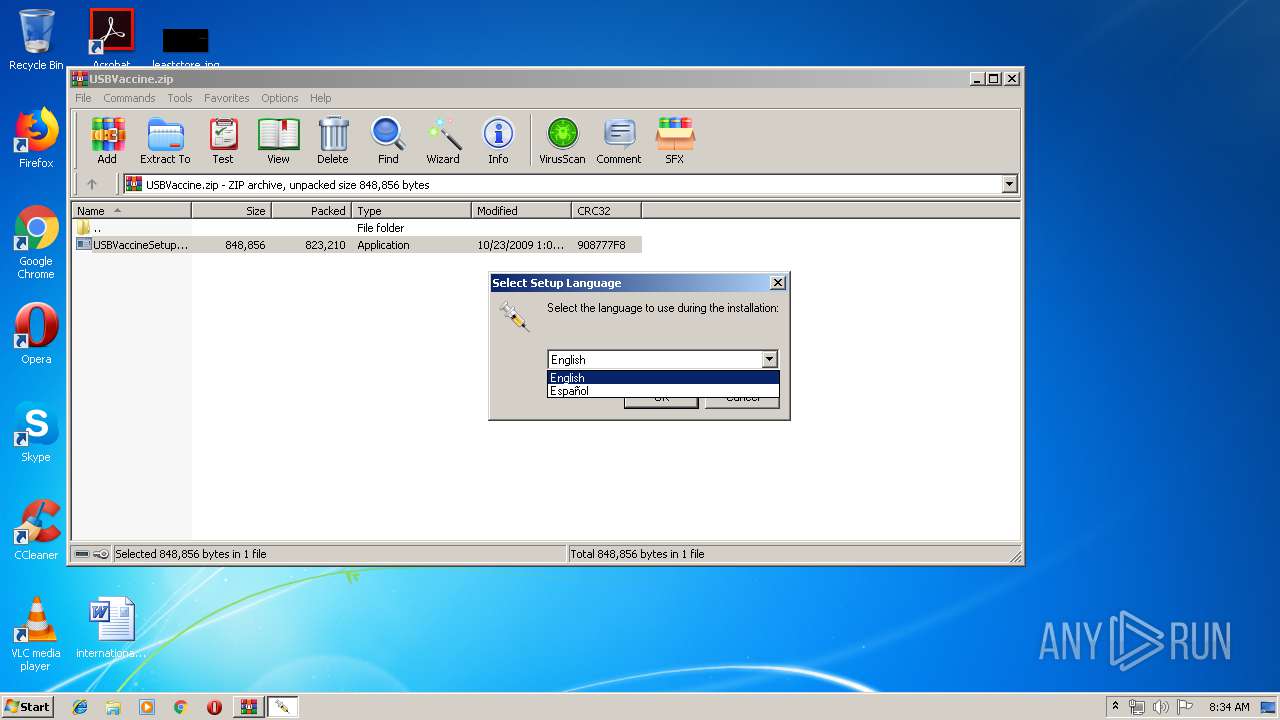This screenshot has width=1280, height=720.
Task: Open CCleaner desktop shortcut
Action: [x=36, y=530]
